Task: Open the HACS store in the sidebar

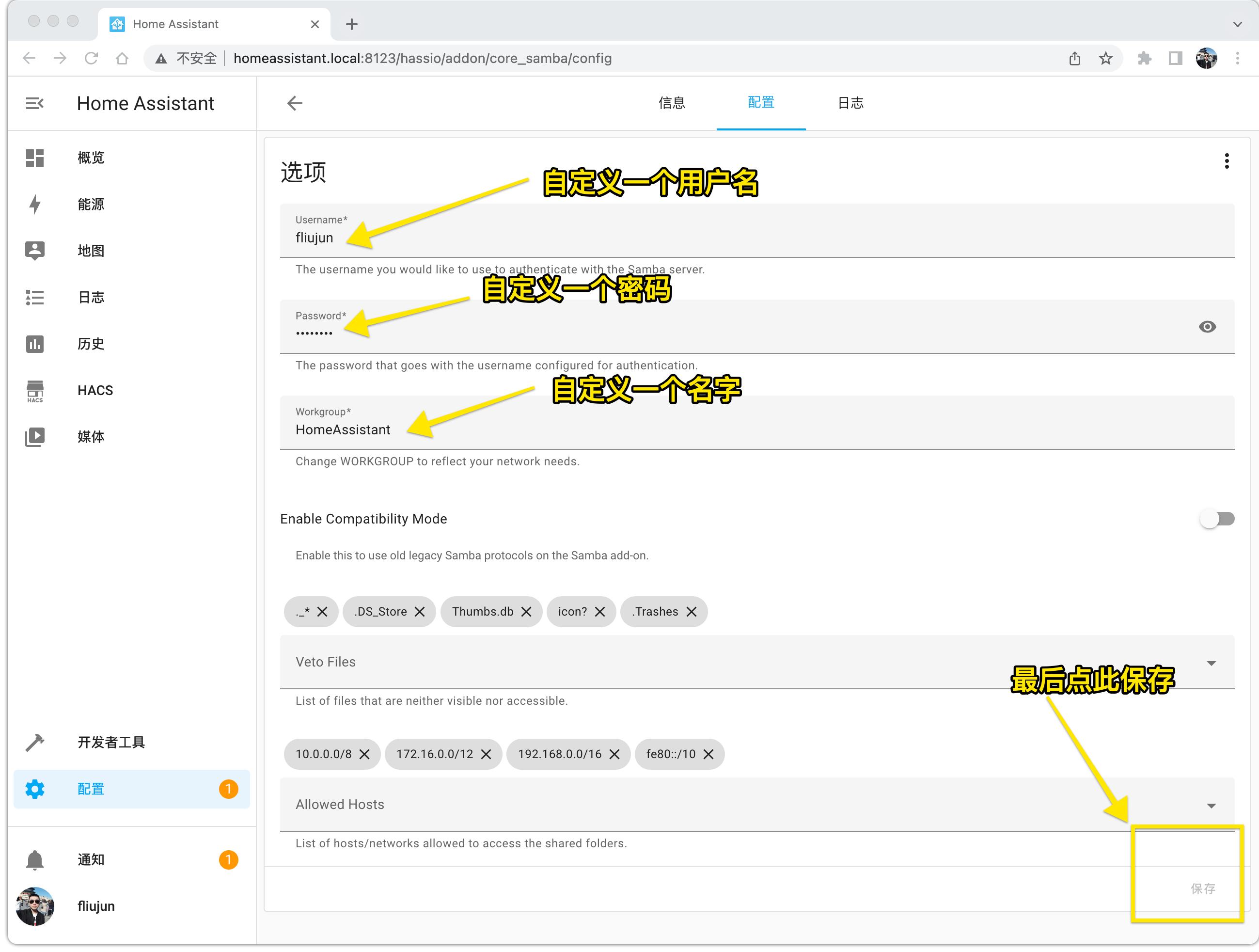Action: pyautogui.click(x=95, y=391)
